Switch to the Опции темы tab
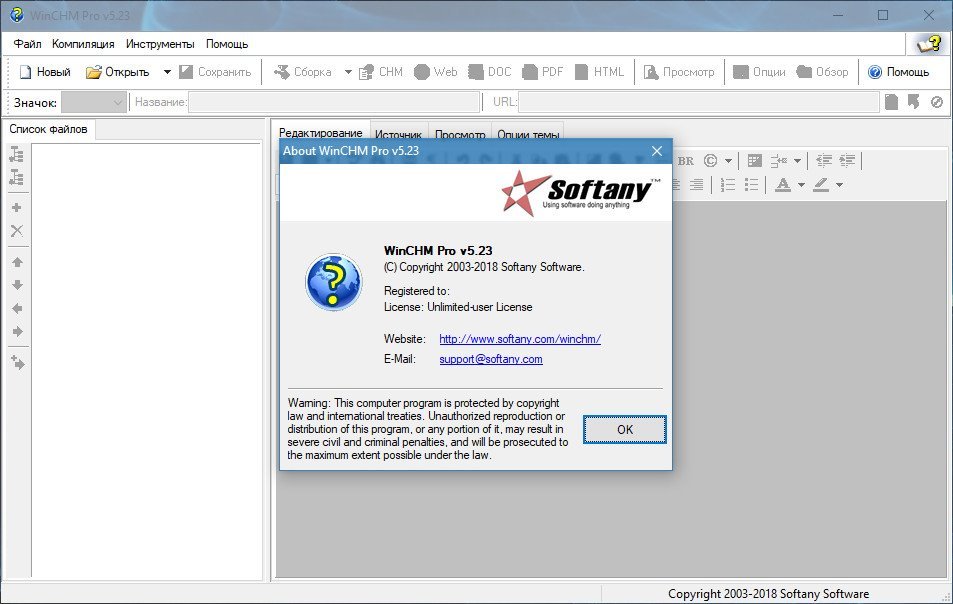 point(528,133)
